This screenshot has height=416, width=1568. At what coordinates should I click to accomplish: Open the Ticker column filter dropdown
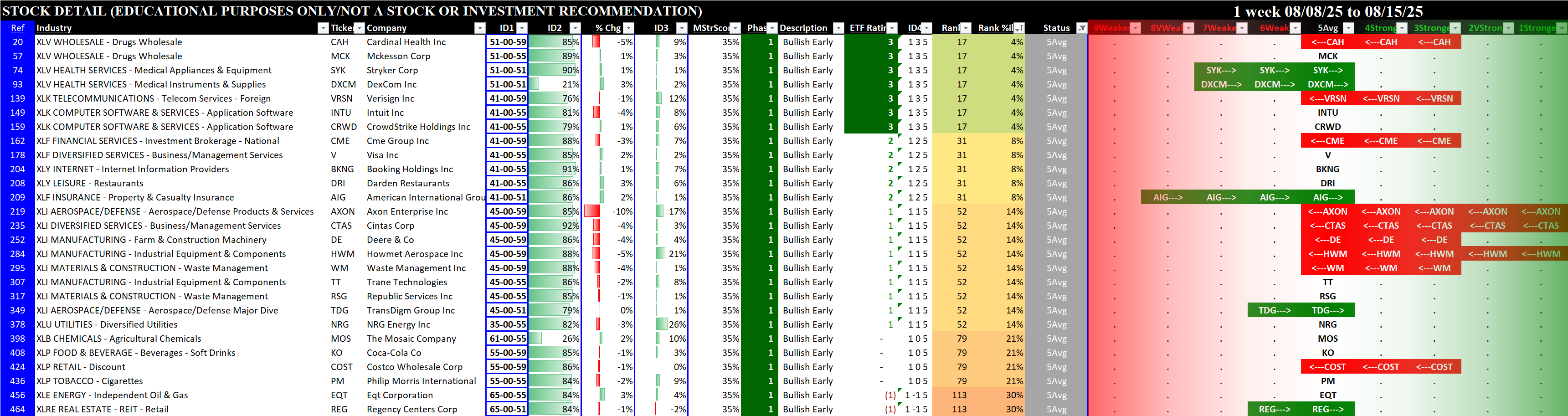coord(359,28)
